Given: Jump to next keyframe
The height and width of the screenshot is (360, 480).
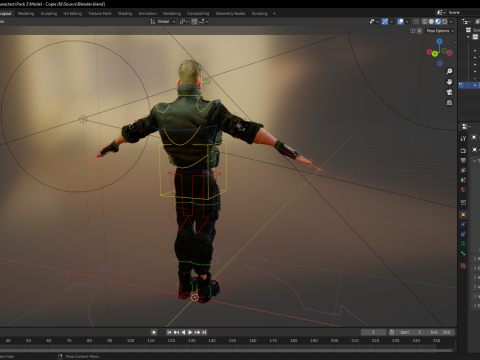Looking at the screenshot, I should click(197, 332).
